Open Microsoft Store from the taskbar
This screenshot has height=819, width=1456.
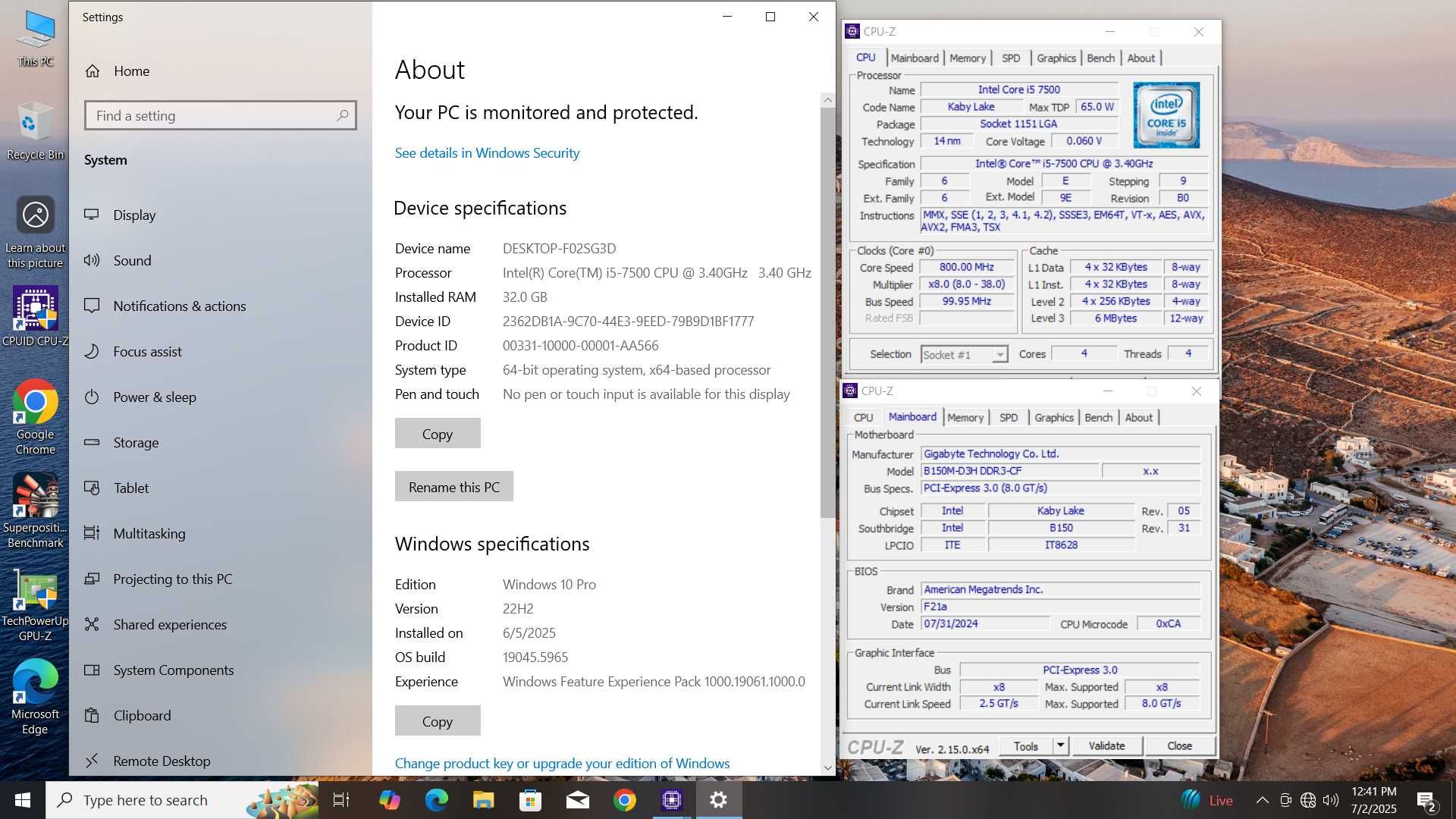[530, 800]
